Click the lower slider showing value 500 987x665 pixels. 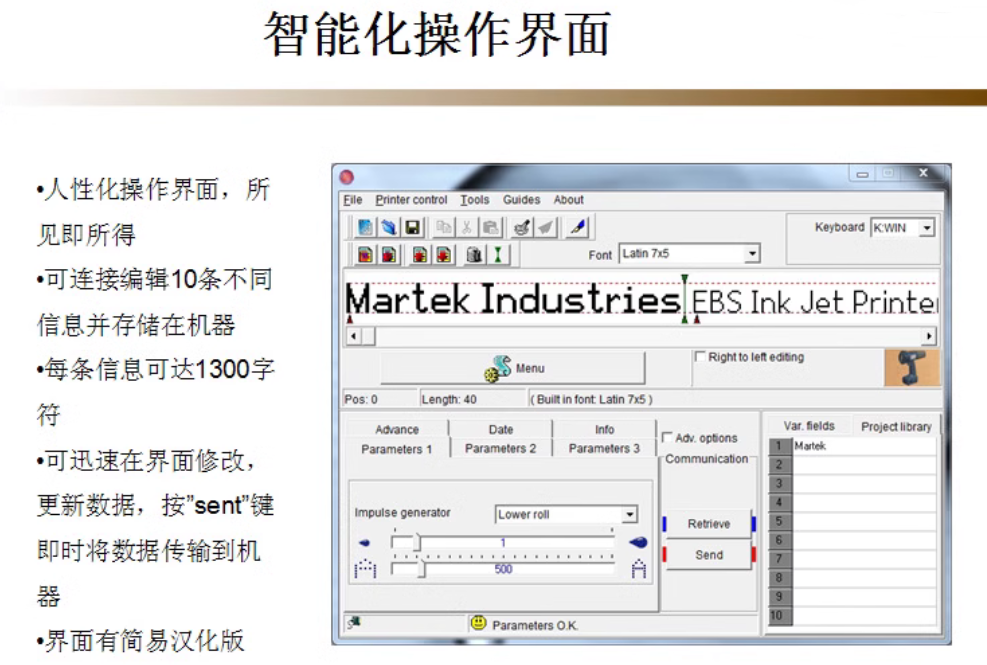[x=502, y=569]
